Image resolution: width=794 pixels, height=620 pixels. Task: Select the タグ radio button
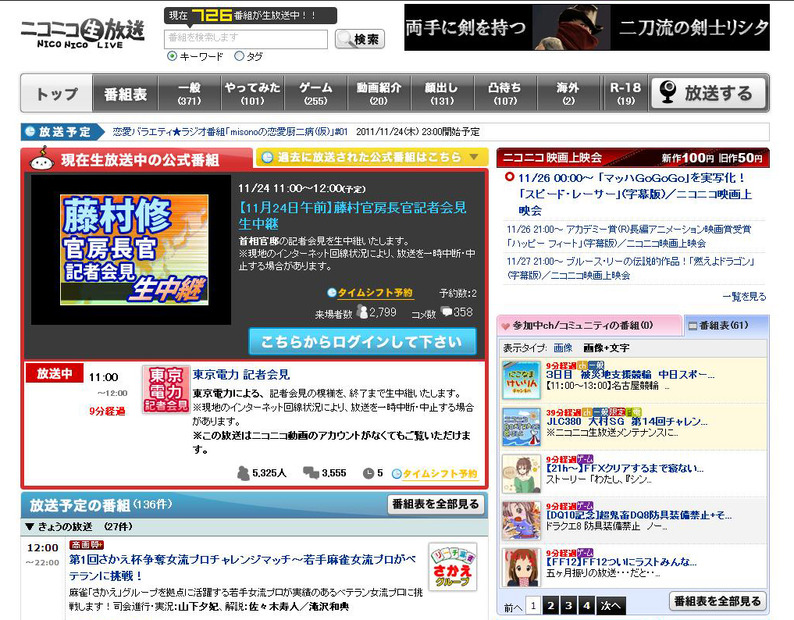(x=239, y=56)
